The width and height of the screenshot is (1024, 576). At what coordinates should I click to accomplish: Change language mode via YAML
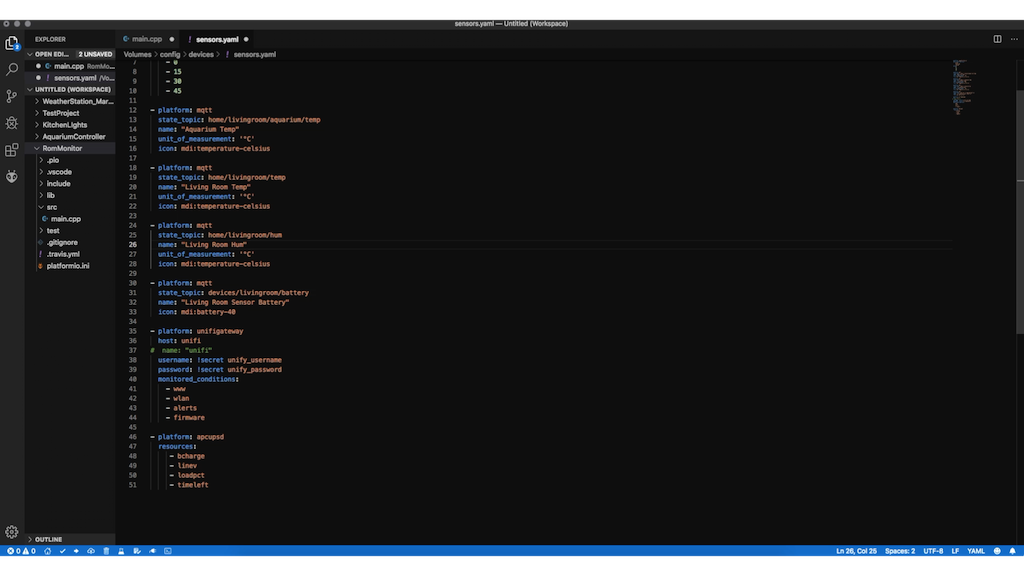(x=976, y=551)
